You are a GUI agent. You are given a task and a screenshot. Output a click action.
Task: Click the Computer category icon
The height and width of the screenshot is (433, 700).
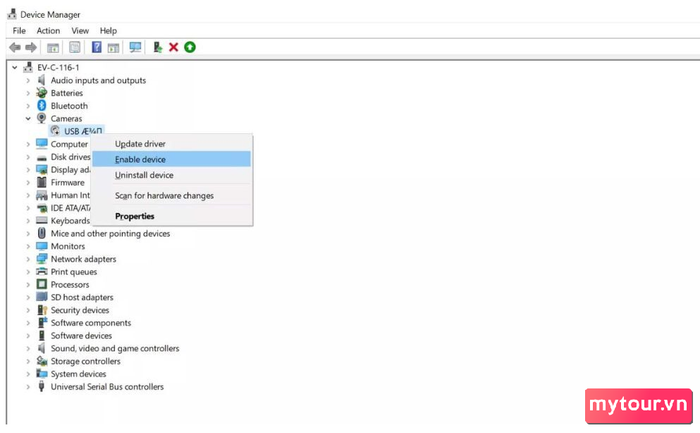(42, 143)
